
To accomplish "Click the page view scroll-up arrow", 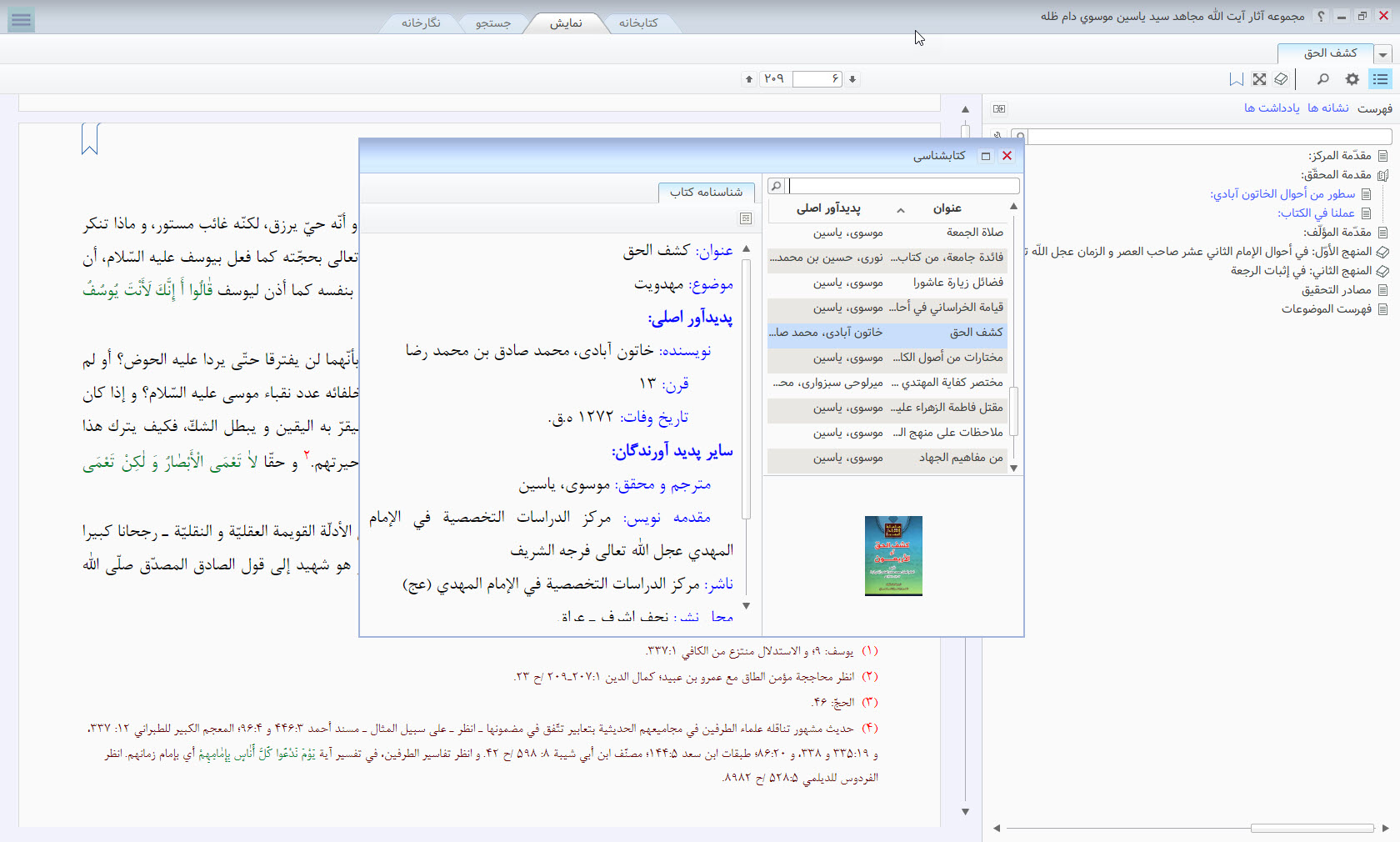I will pos(965,109).
